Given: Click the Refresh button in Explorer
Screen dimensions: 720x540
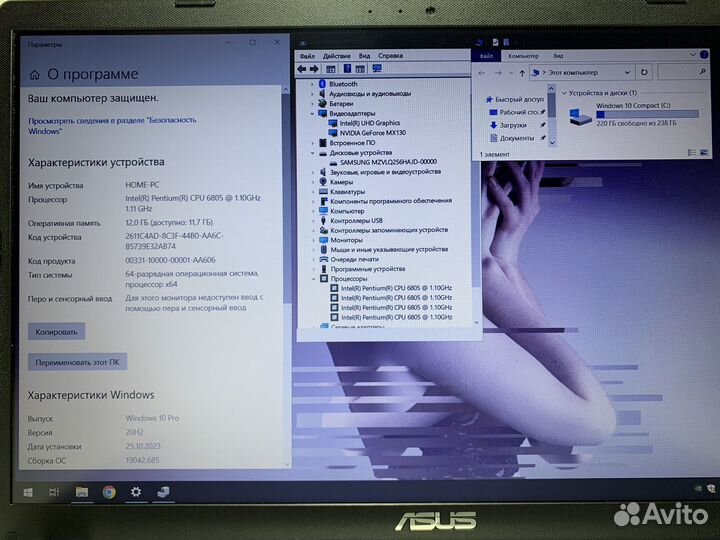Looking at the screenshot, I should (644, 73).
